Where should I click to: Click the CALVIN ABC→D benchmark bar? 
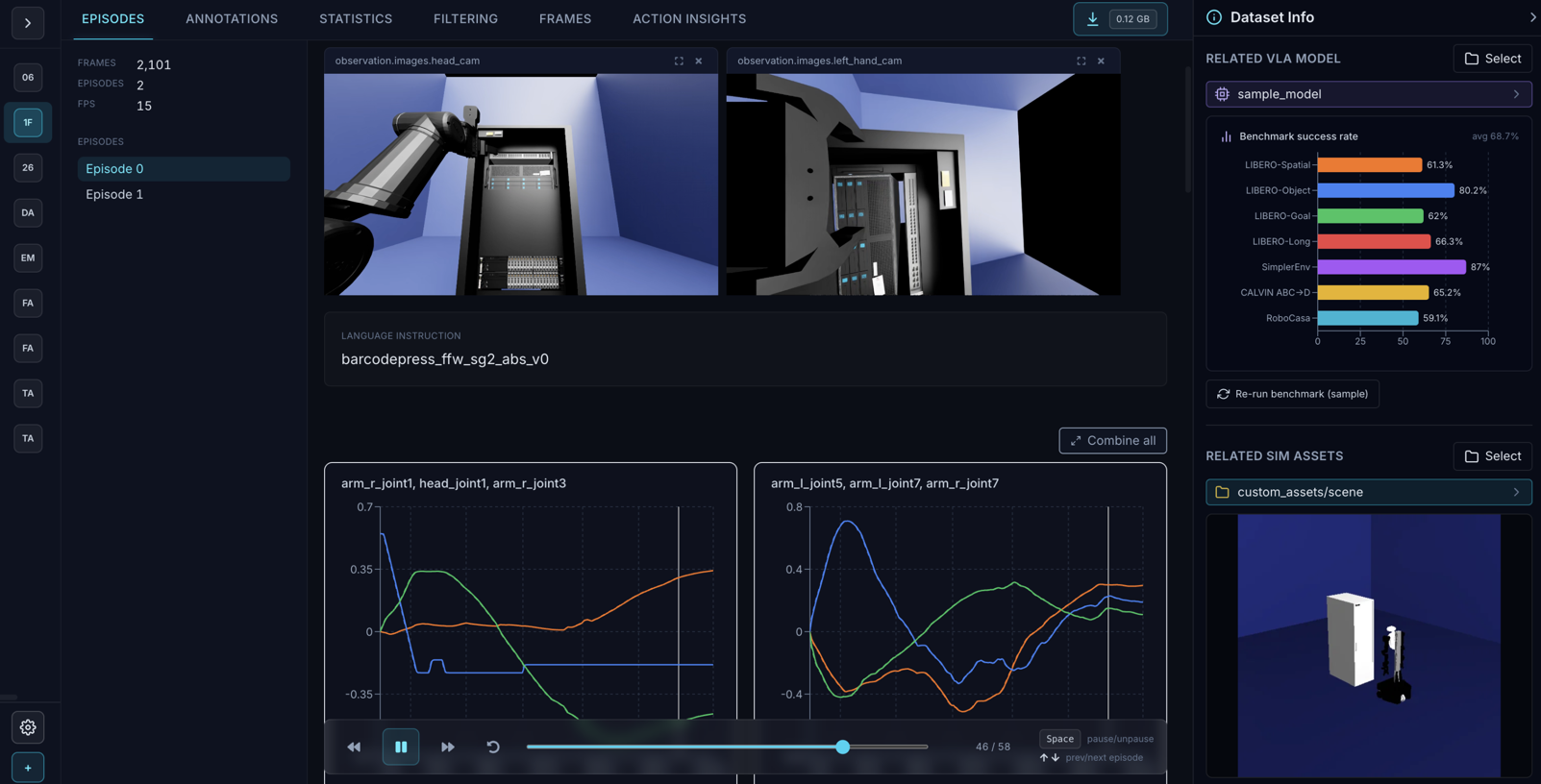pyautogui.click(x=1373, y=292)
